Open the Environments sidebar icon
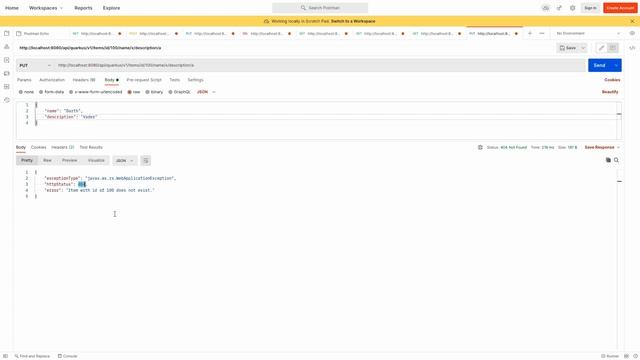Image resolution: width=640 pixels, height=360 pixels. tap(7, 60)
